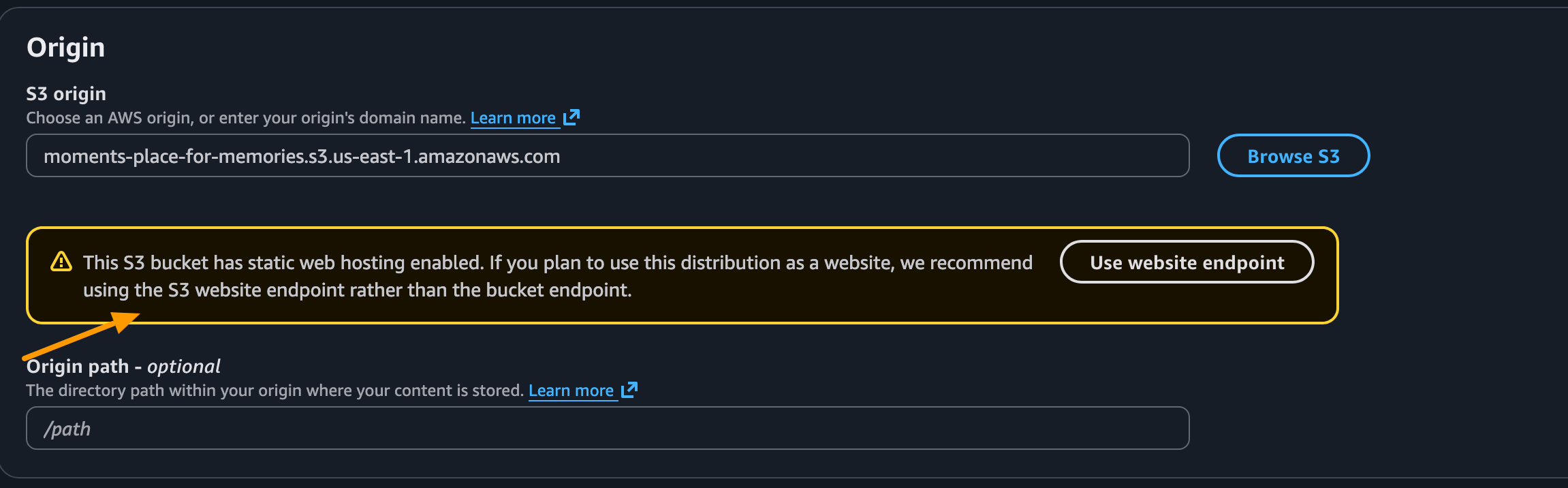This screenshot has height=488, width=1568.
Task: Open the Learn more link under Origin path
Action: [571, 391]
